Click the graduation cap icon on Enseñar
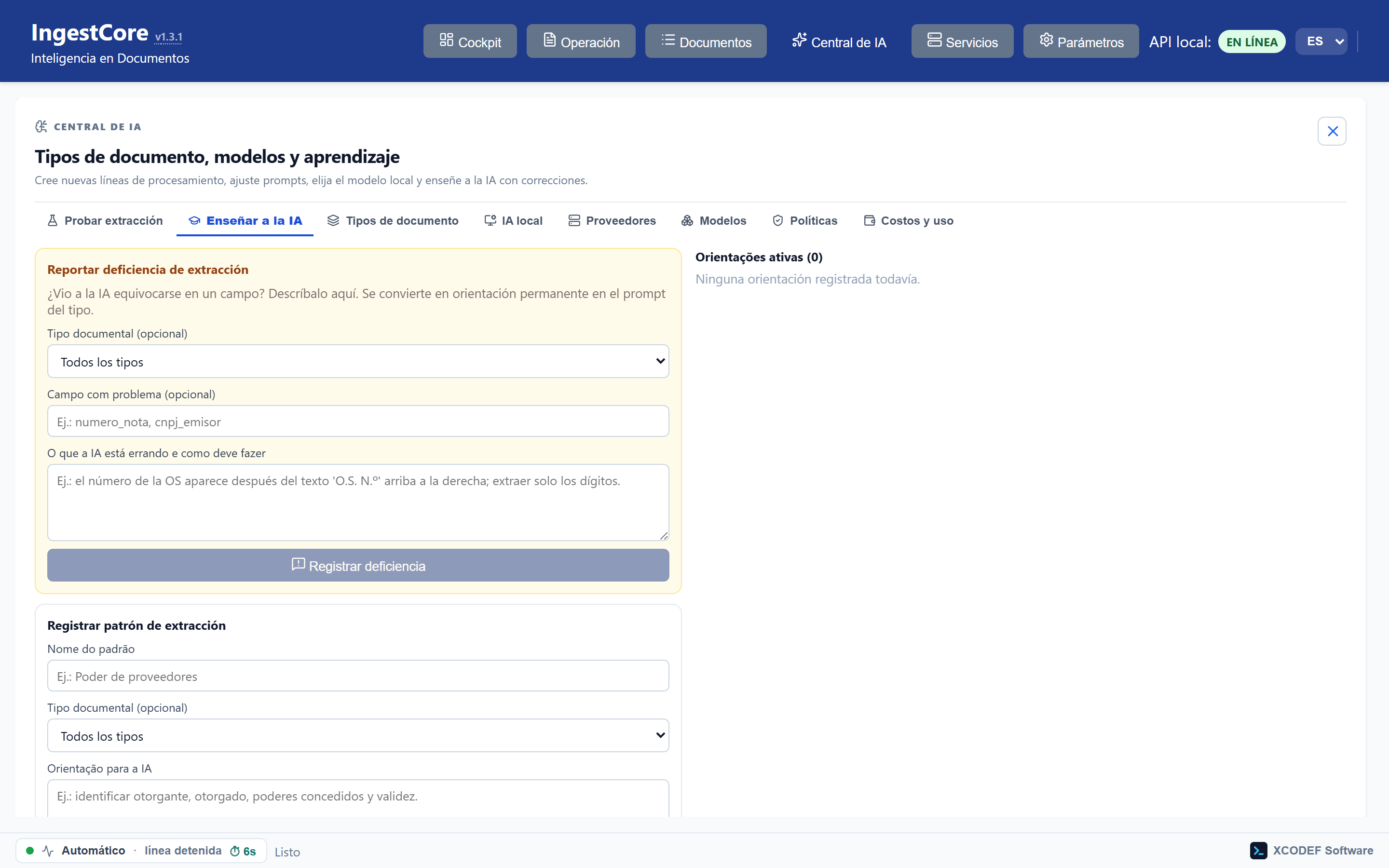This screenshot has height=868, width=1389. point(194,220)
